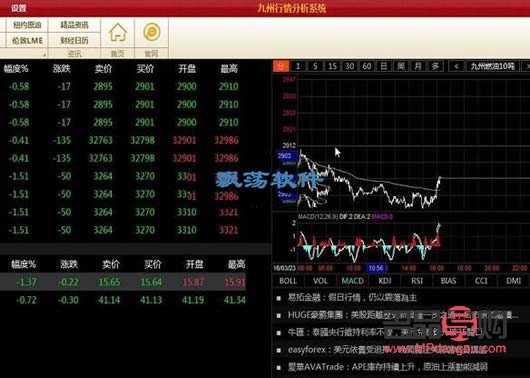Viewport: 530px width, 378px height.
Task: Show the KDJ indicator
Action: (385, 281)
